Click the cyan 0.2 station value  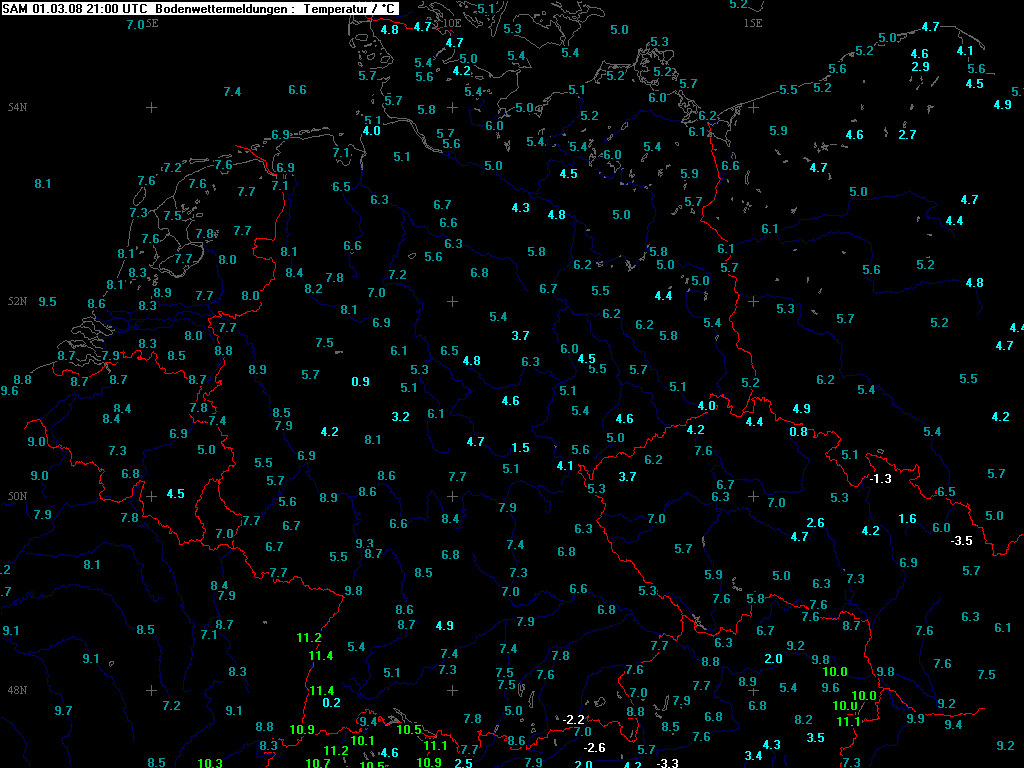[332, 703]
